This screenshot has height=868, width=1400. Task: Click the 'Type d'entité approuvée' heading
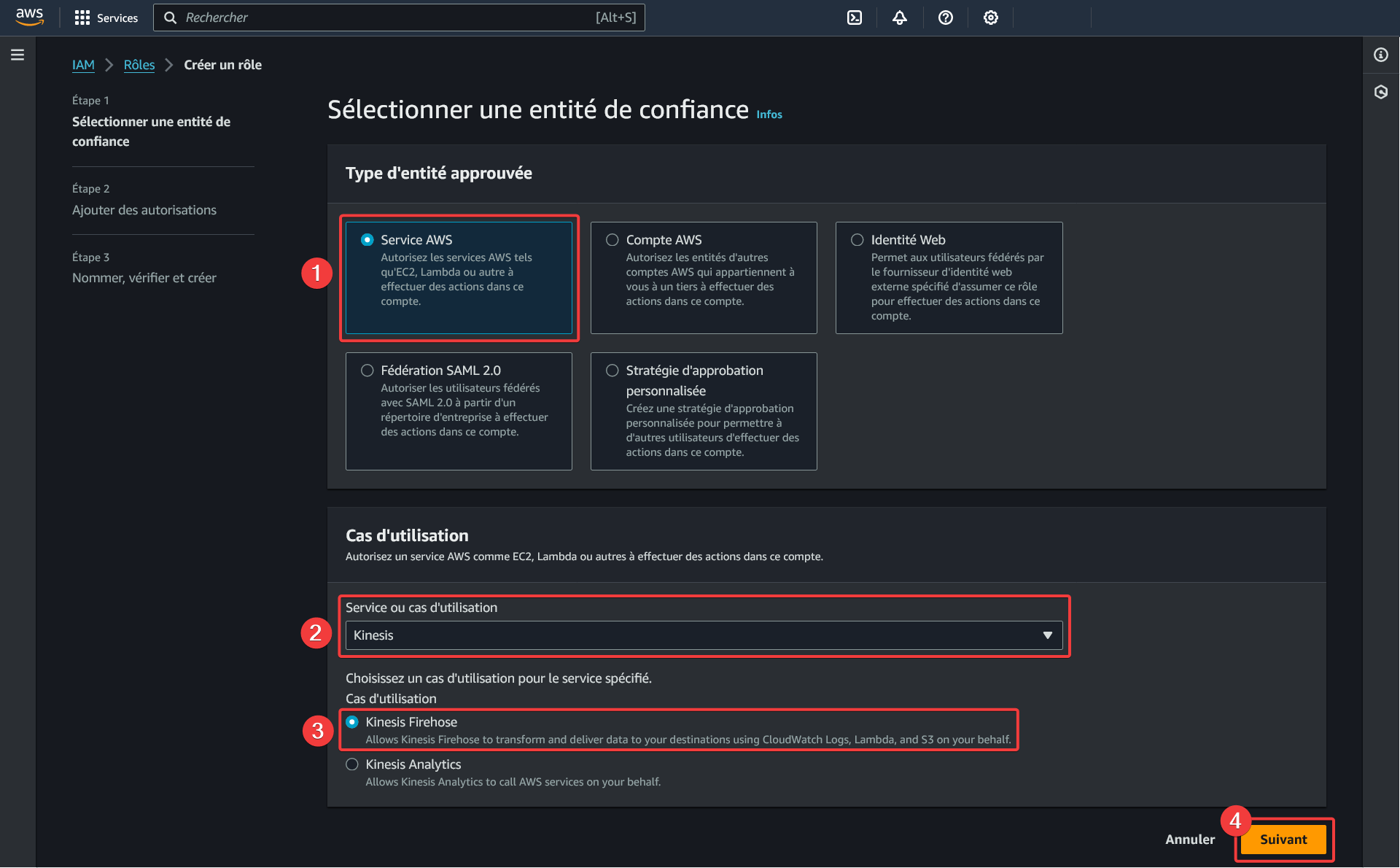point(439,173)
